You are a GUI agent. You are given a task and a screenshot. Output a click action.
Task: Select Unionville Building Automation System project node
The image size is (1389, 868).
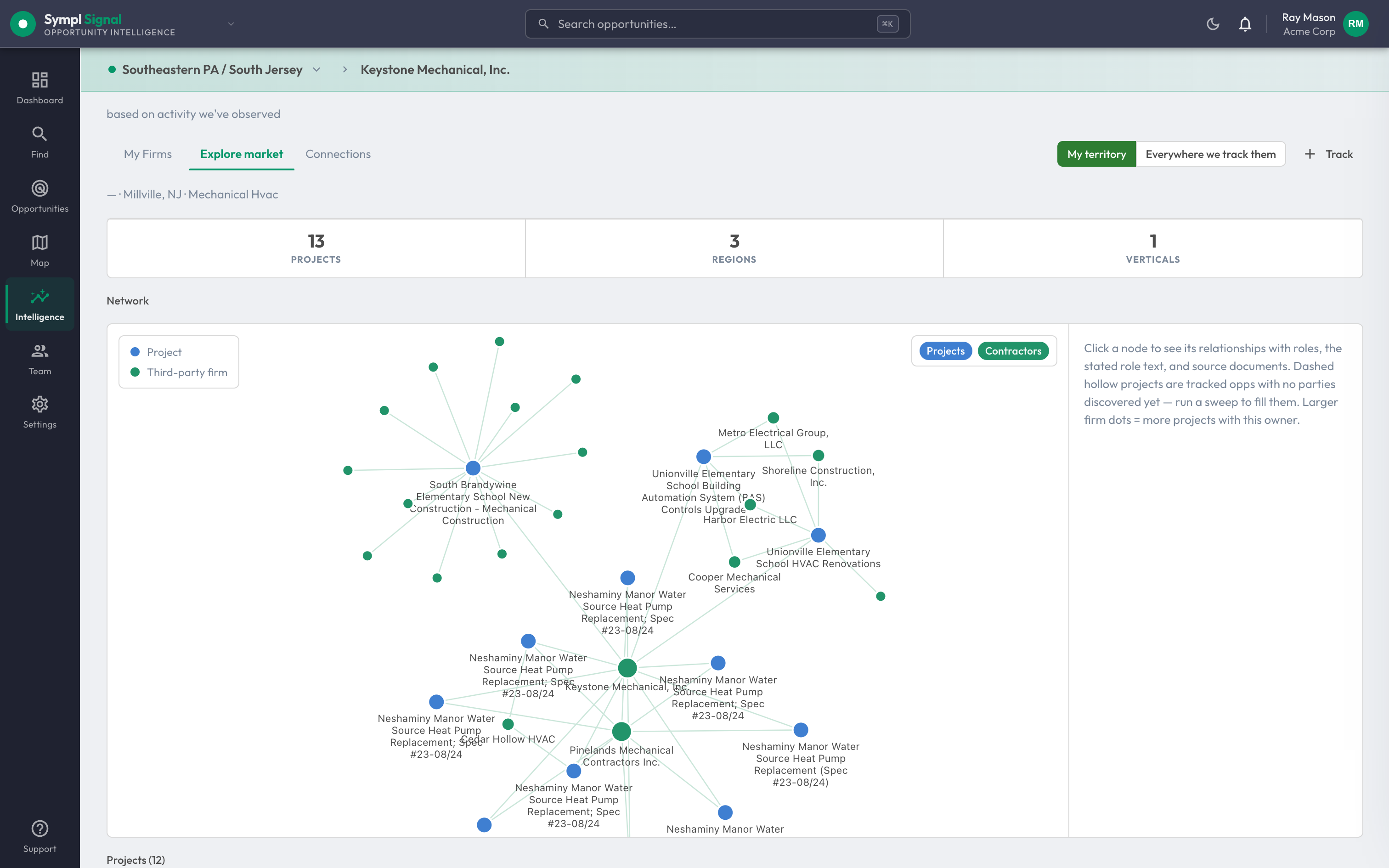pos(704,457)
